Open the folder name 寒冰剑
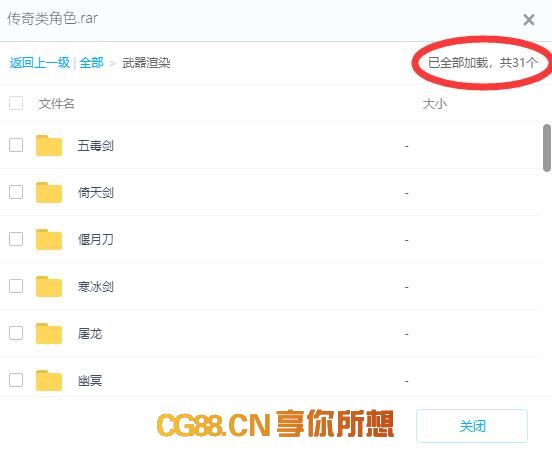The height and width of the screenshot is (452, 552). tap(95, 287)
